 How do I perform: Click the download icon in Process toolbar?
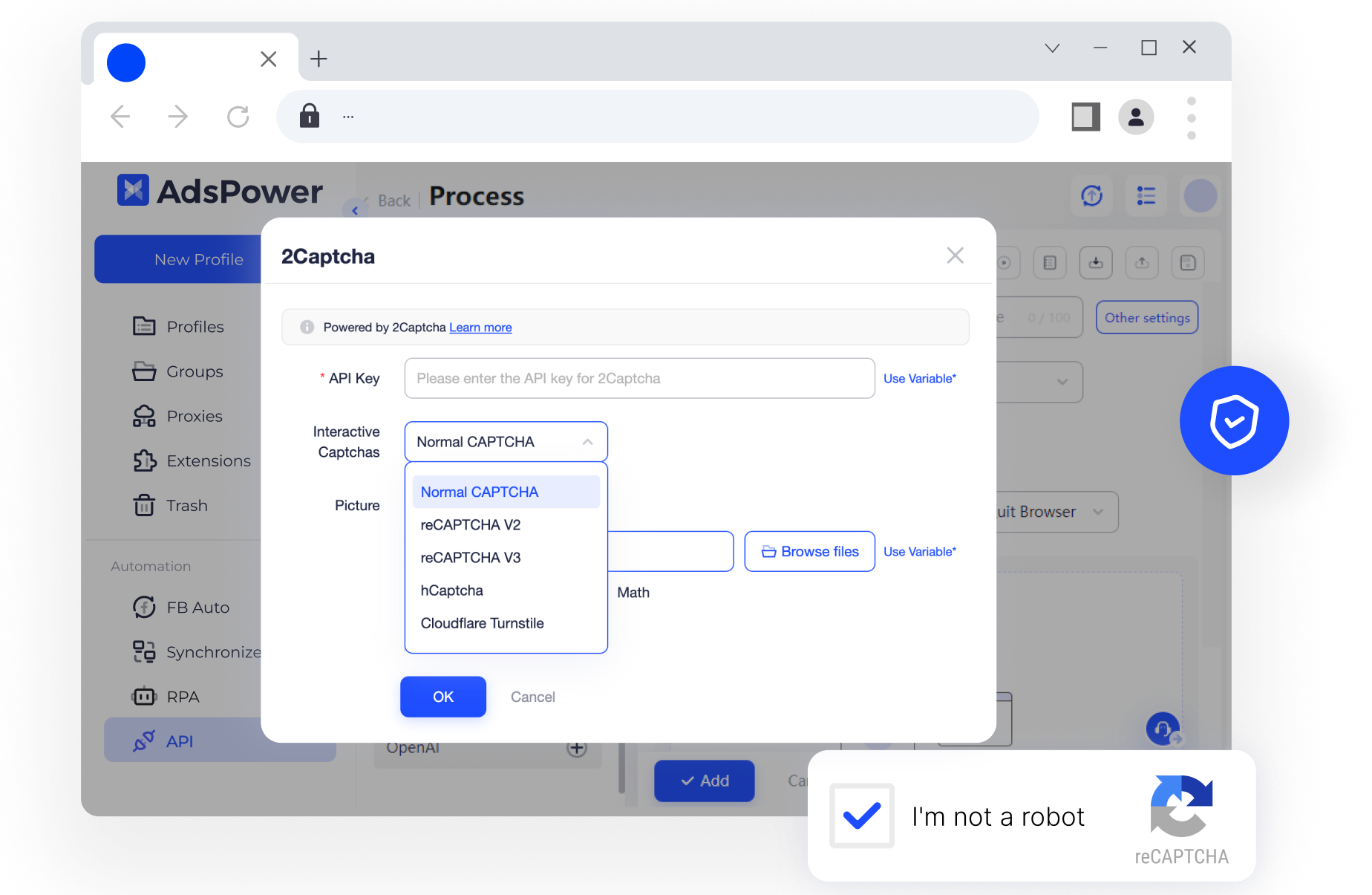(1096, 263)
